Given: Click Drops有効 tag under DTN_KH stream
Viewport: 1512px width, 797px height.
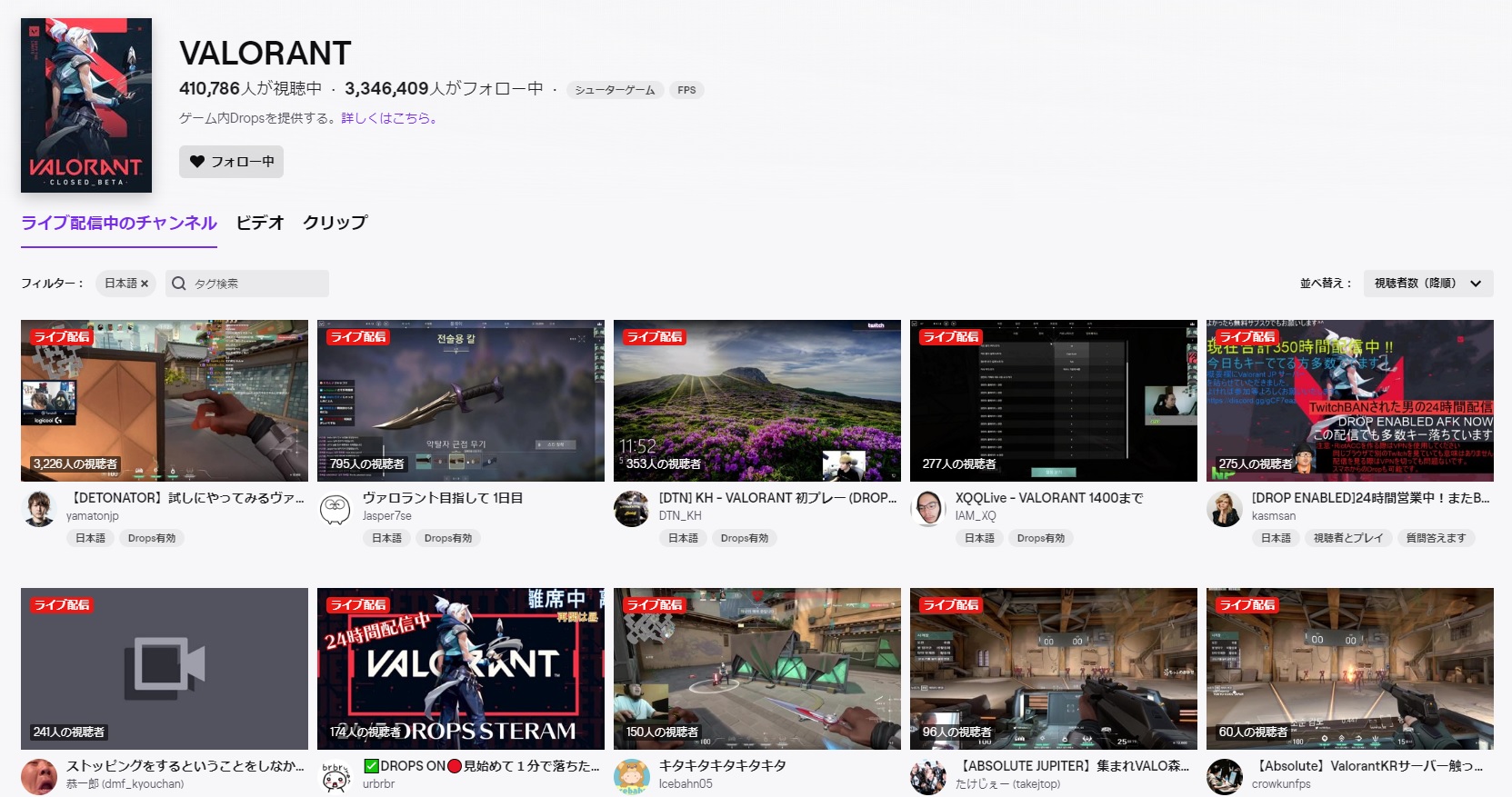Looking at the screenshot, I should pyautogui.click(x=745, y=538).
